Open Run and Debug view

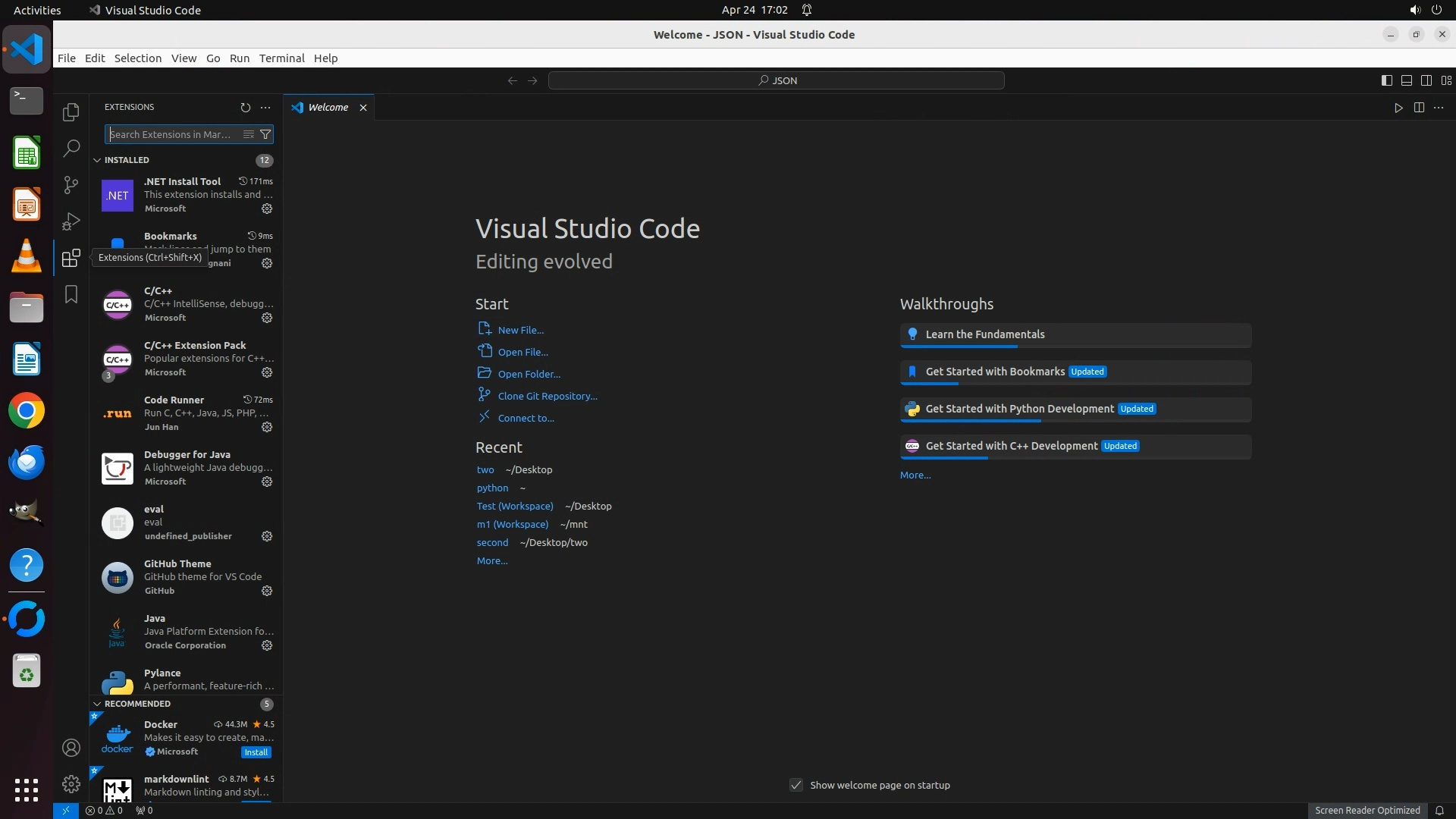click(x=71, y=221)
